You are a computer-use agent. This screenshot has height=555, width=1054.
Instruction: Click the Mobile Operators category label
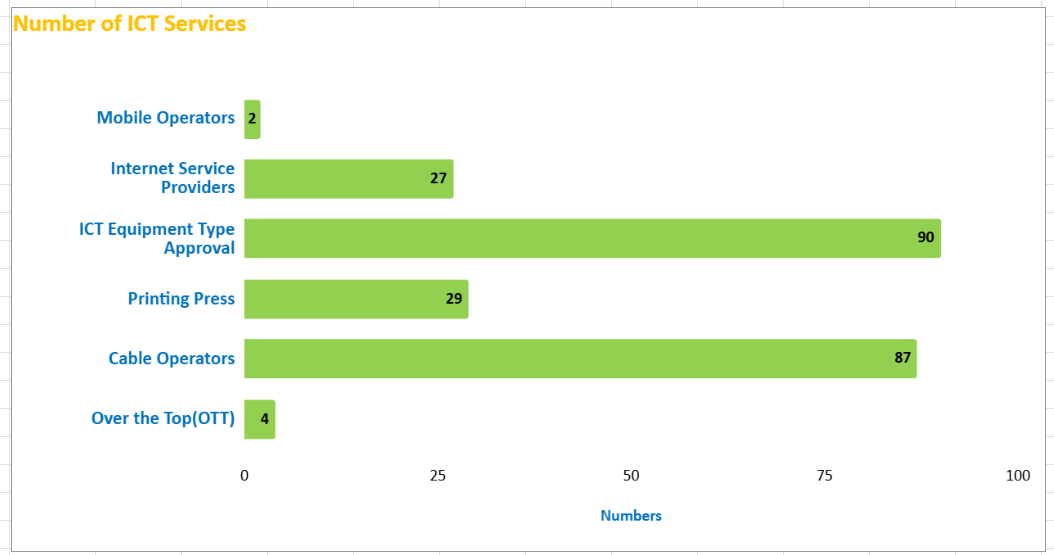click(165, 118)
